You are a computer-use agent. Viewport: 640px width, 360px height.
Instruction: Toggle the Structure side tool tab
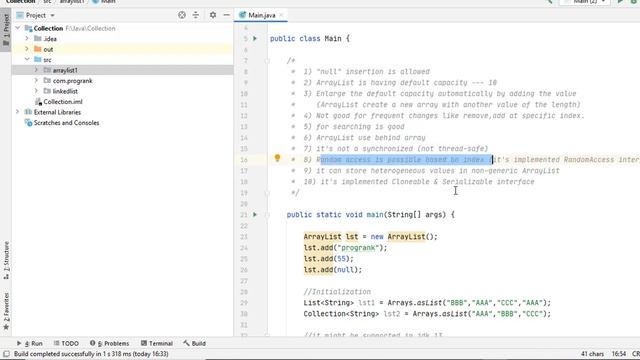point(6,260)
